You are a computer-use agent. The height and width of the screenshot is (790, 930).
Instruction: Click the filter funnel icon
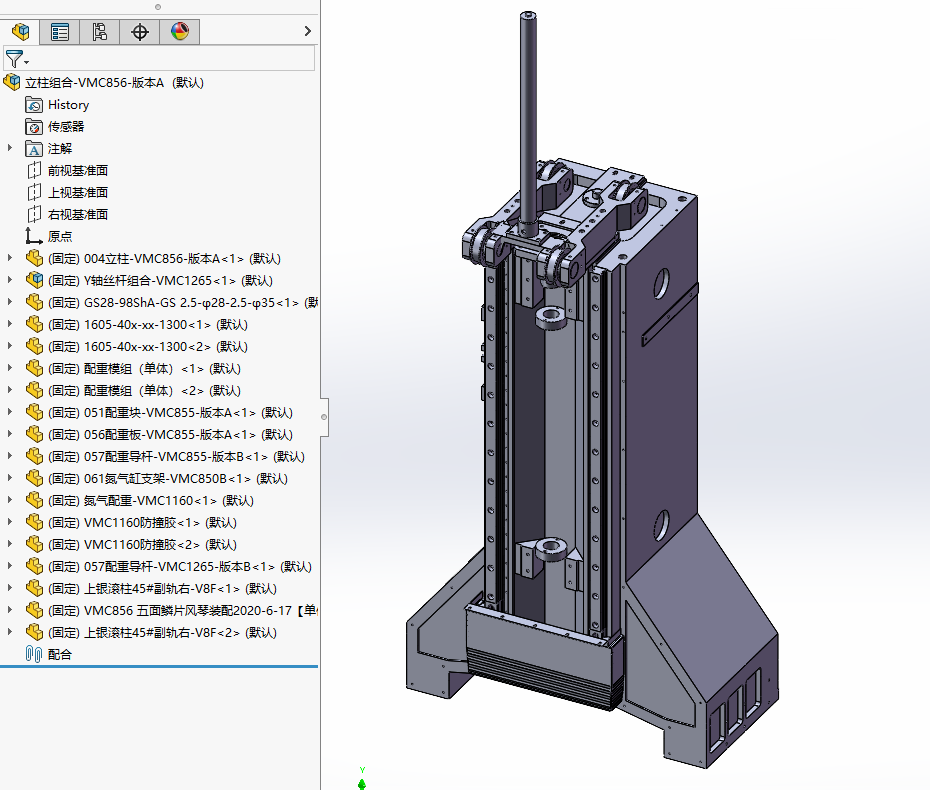pyautogui.click(x=14, y=59)
